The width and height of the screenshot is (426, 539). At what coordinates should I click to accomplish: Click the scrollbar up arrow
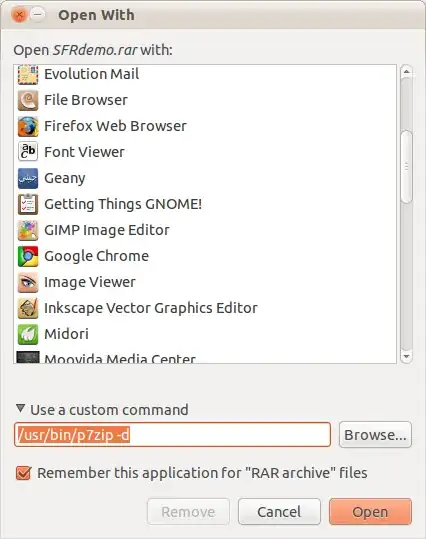tap(406, 72)
